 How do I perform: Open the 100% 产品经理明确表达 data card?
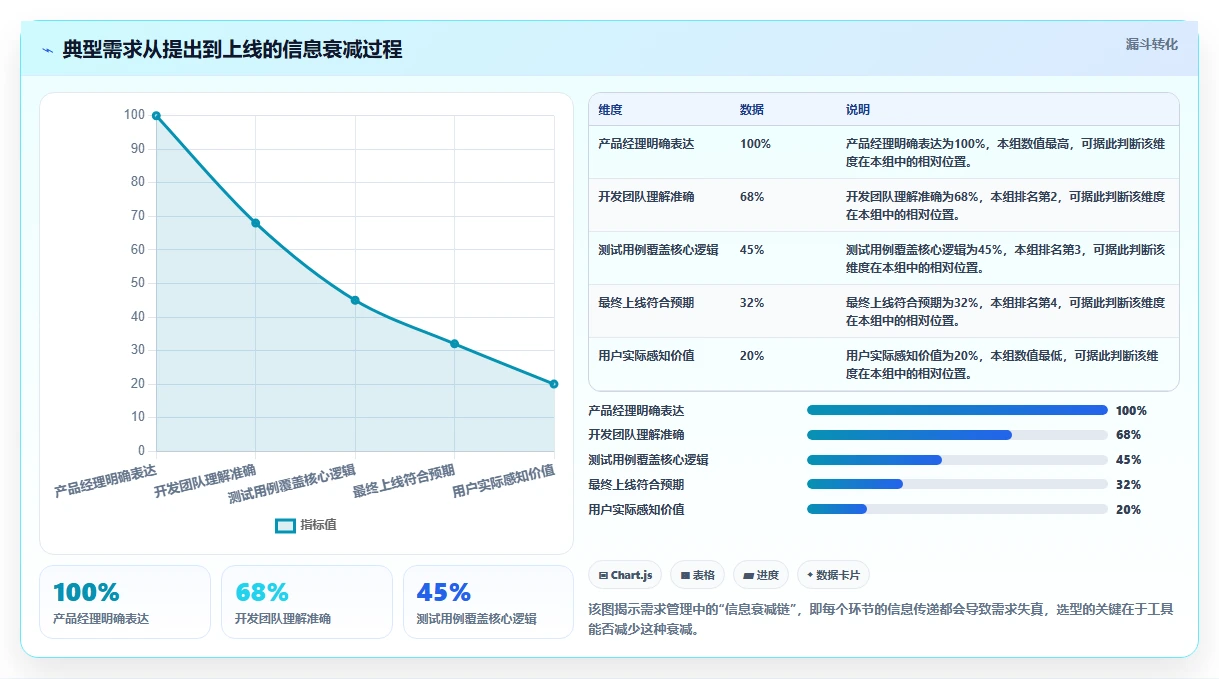click(125, 602)
